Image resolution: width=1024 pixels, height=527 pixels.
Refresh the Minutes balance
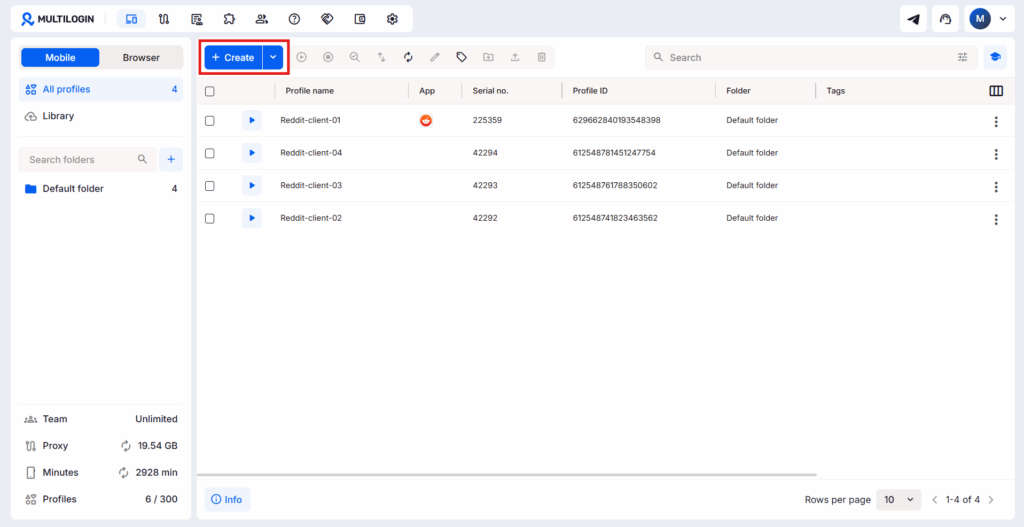pyautogui.click(x=124, y=473)
